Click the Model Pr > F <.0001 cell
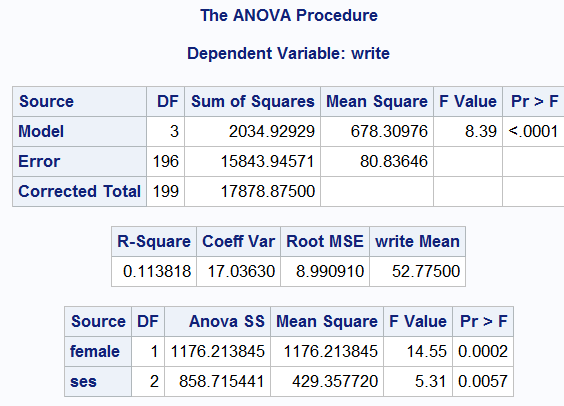Screen dimensions: 564x406 click(533, 131)
